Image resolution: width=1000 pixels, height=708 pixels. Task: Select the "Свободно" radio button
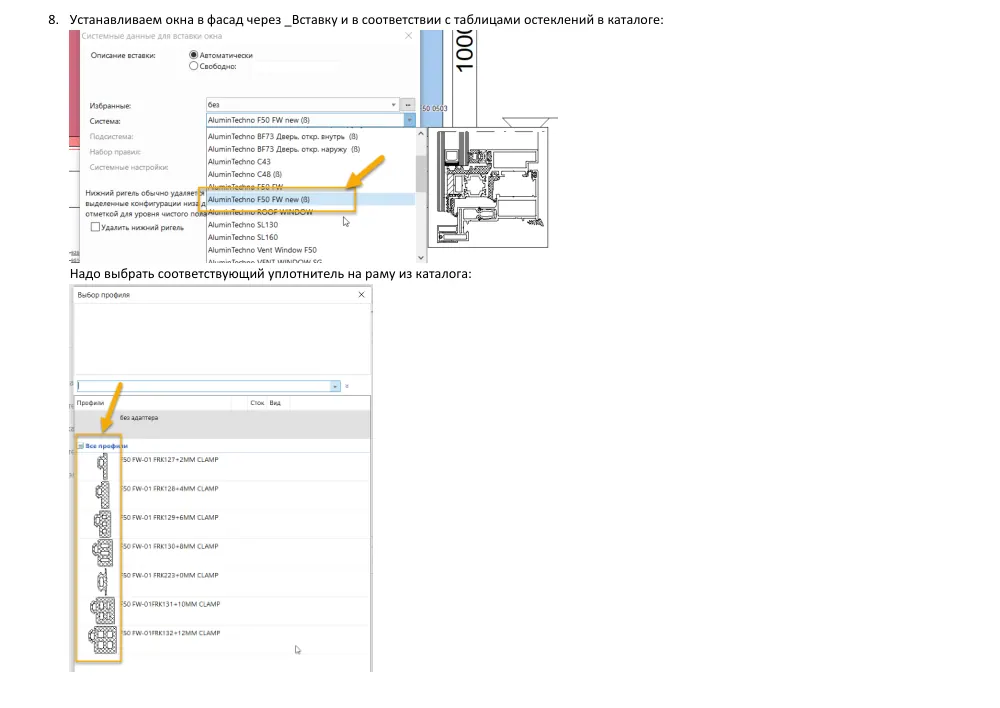point(193,66)
